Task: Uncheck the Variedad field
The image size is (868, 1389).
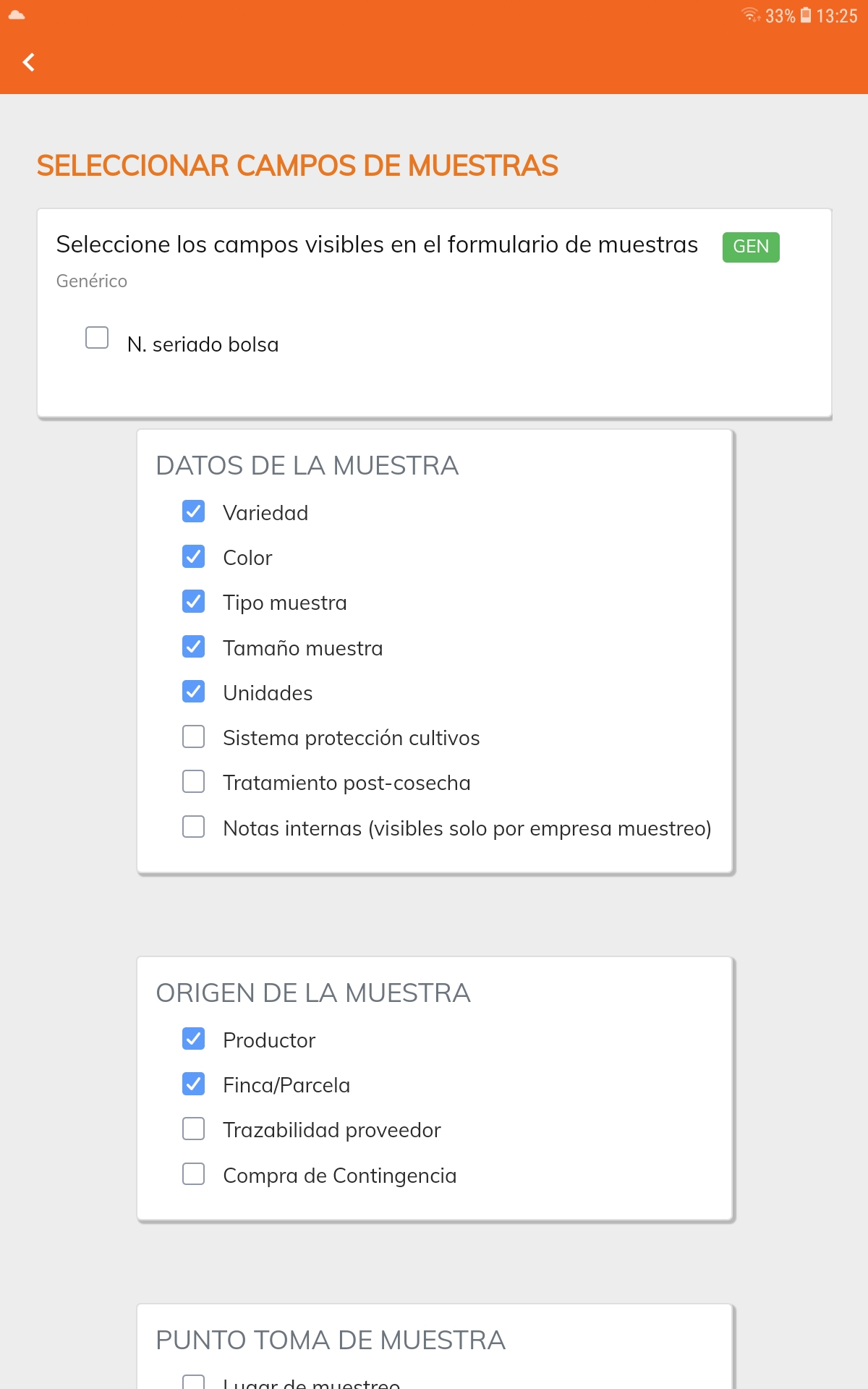Action: click(194, 511)
